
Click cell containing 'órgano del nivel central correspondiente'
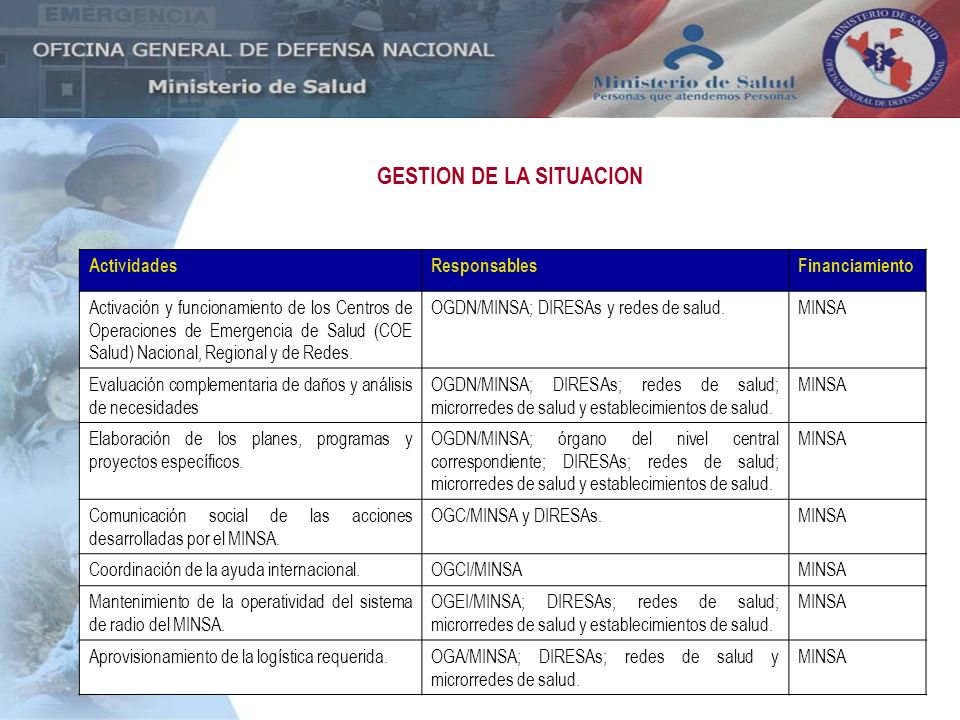pyautogui.click(x=605, y=461)
